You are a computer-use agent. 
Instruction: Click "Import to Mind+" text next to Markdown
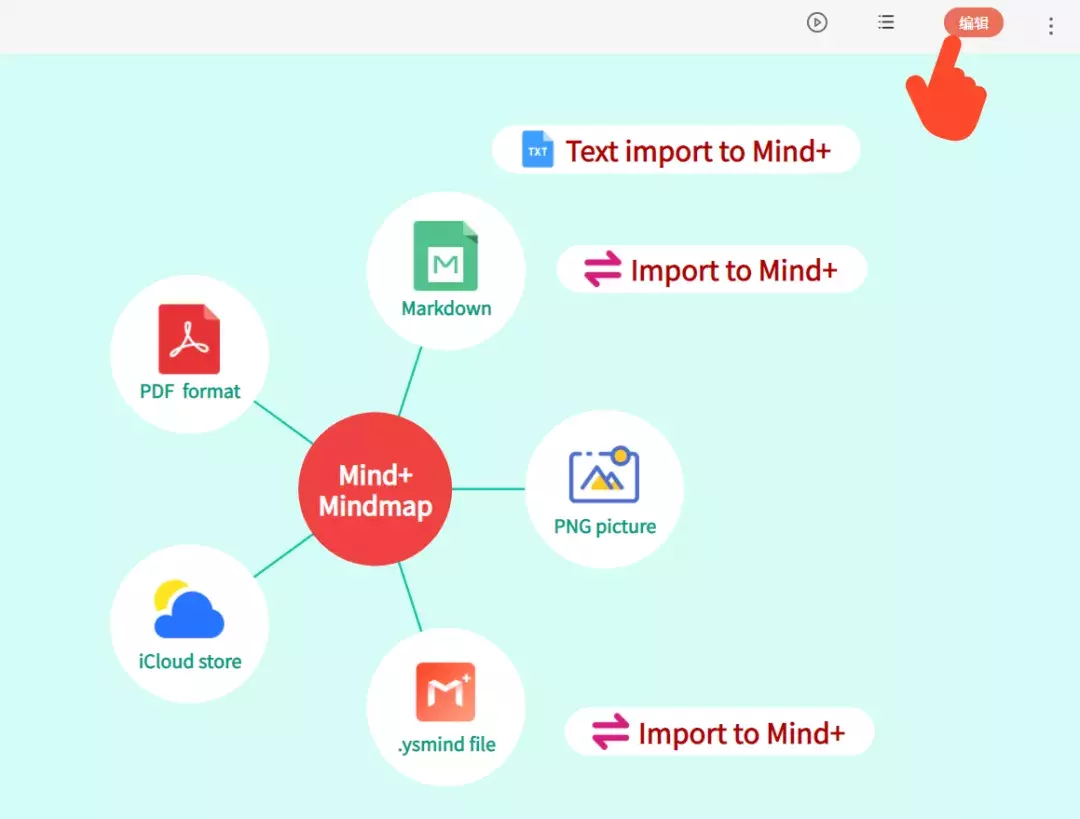pyautogui.click(x=733, y=271)
